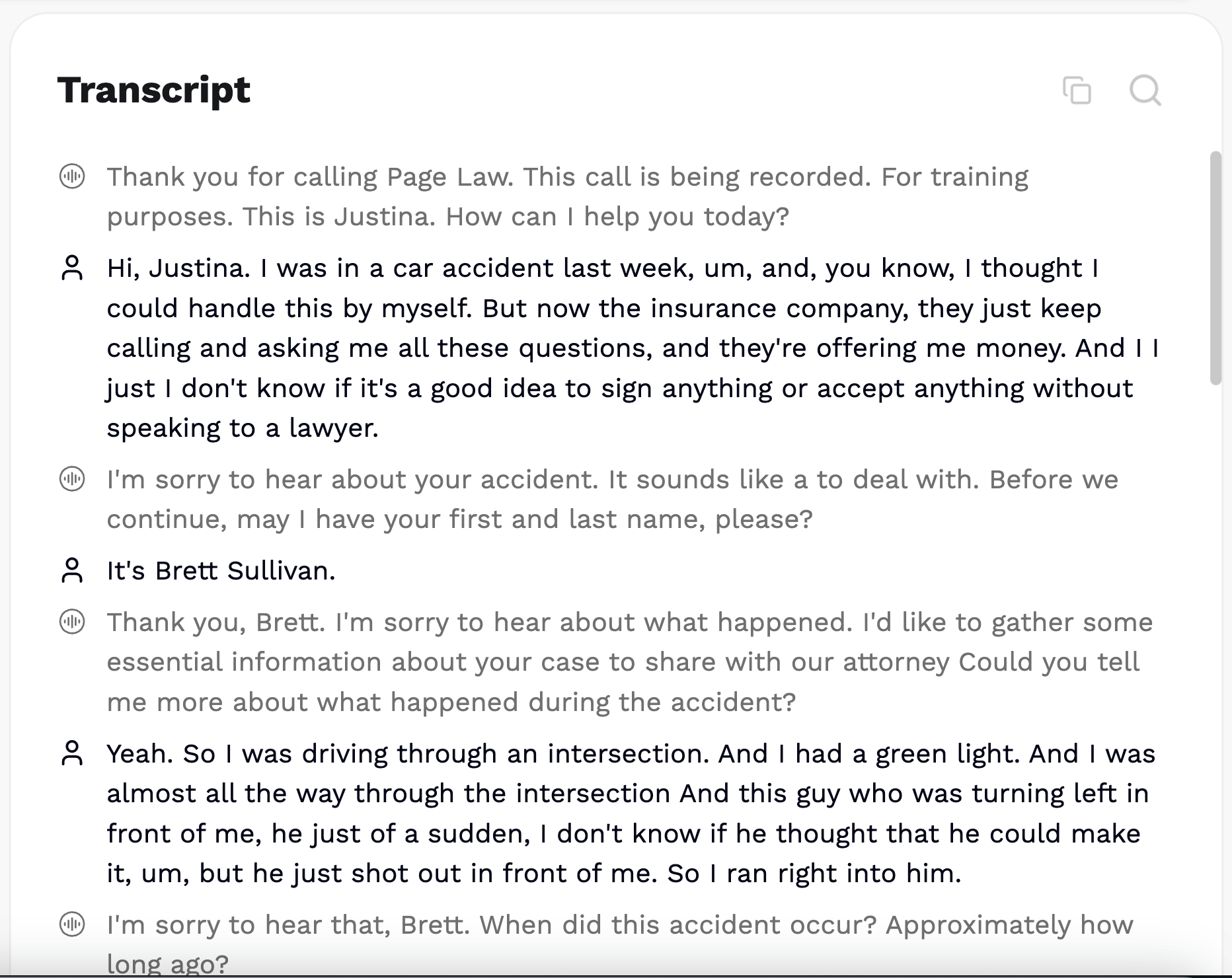Click agent waveform icon beside 'Thank you, Brett'

coord(72,622)
